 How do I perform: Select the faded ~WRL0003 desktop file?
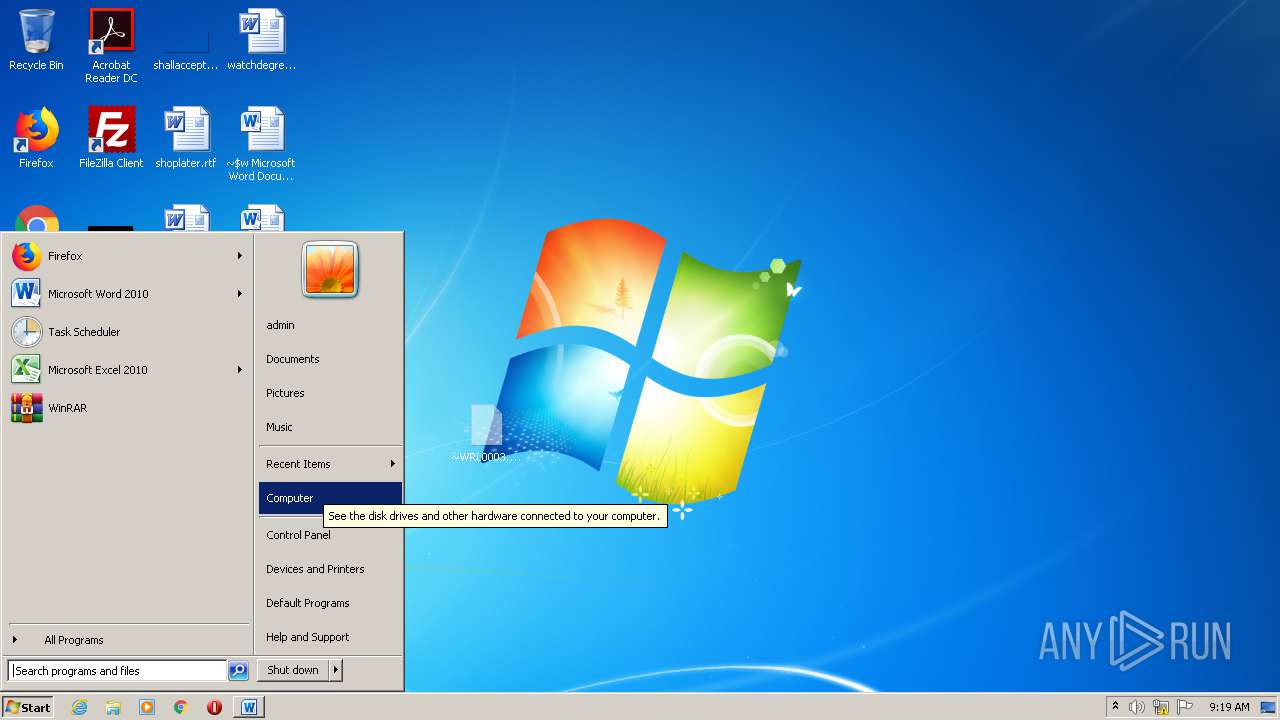(486, 433)
